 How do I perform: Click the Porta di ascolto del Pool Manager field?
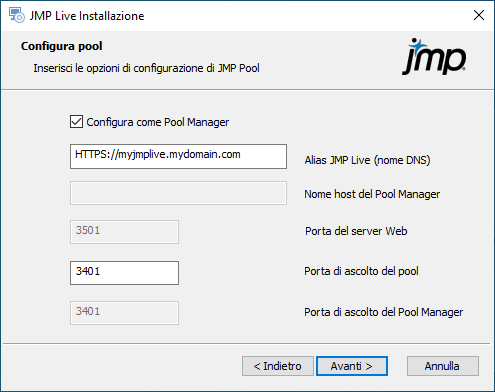[124, 313]
